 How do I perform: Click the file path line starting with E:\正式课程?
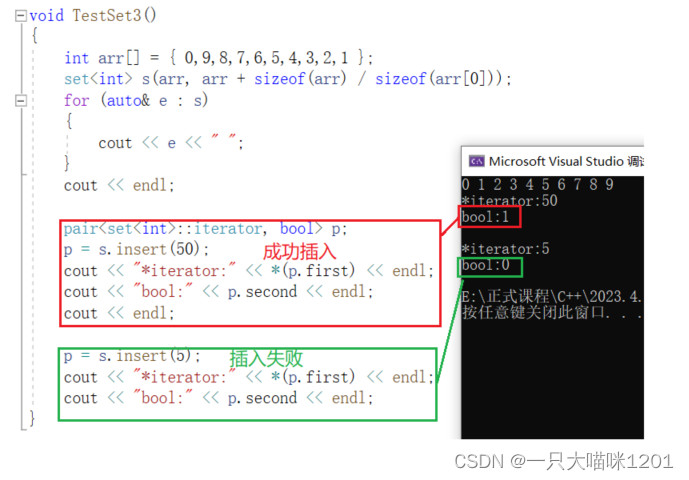[552, 297]
